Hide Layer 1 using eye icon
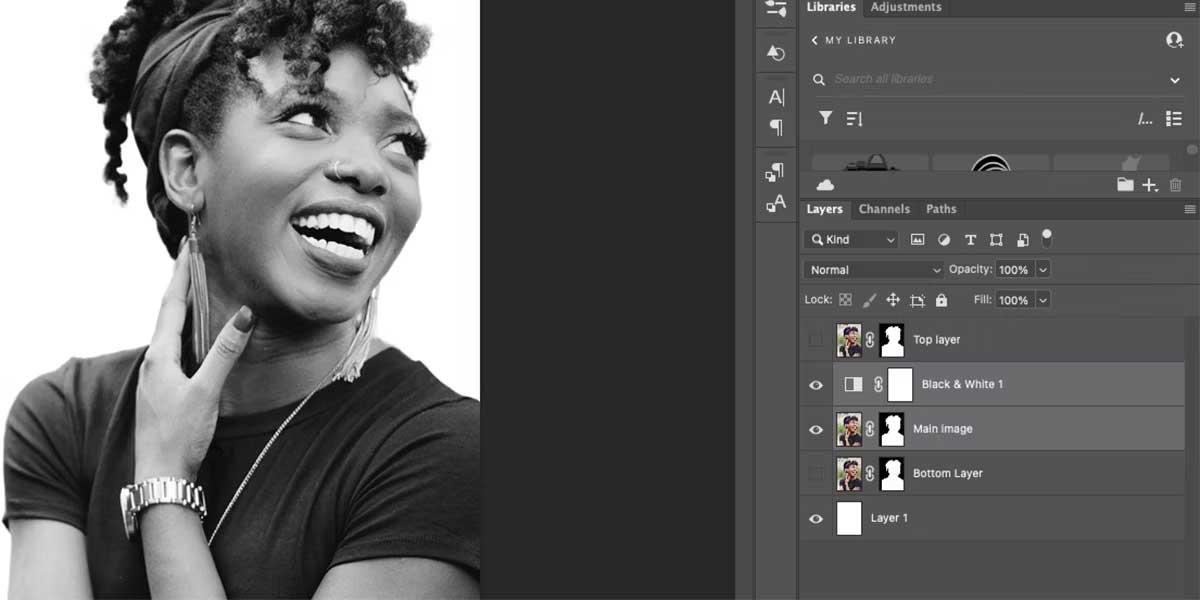Image resolution: width=1200 pixels, height=600 pixels. [x=816, y=518]
